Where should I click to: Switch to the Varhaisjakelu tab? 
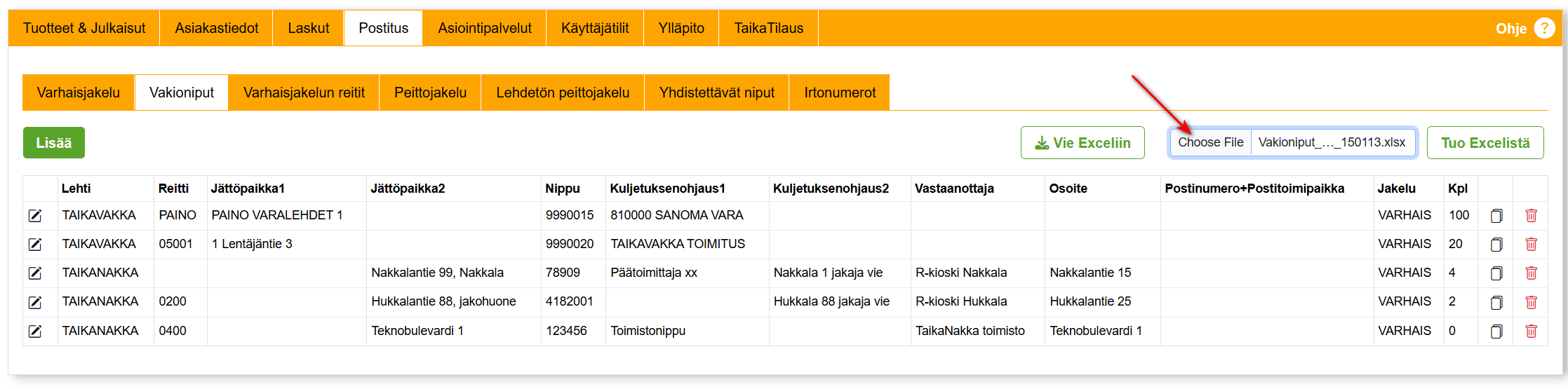click(79, 93)
